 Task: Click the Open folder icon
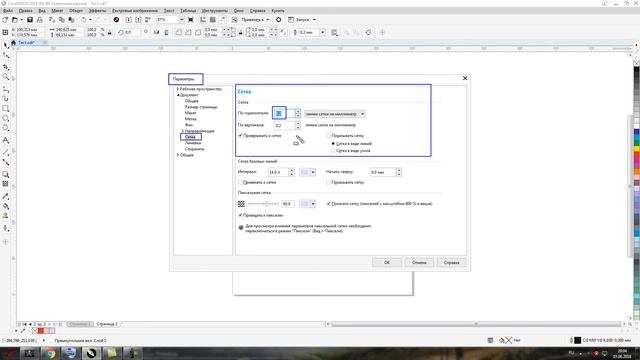pos(15,20)
